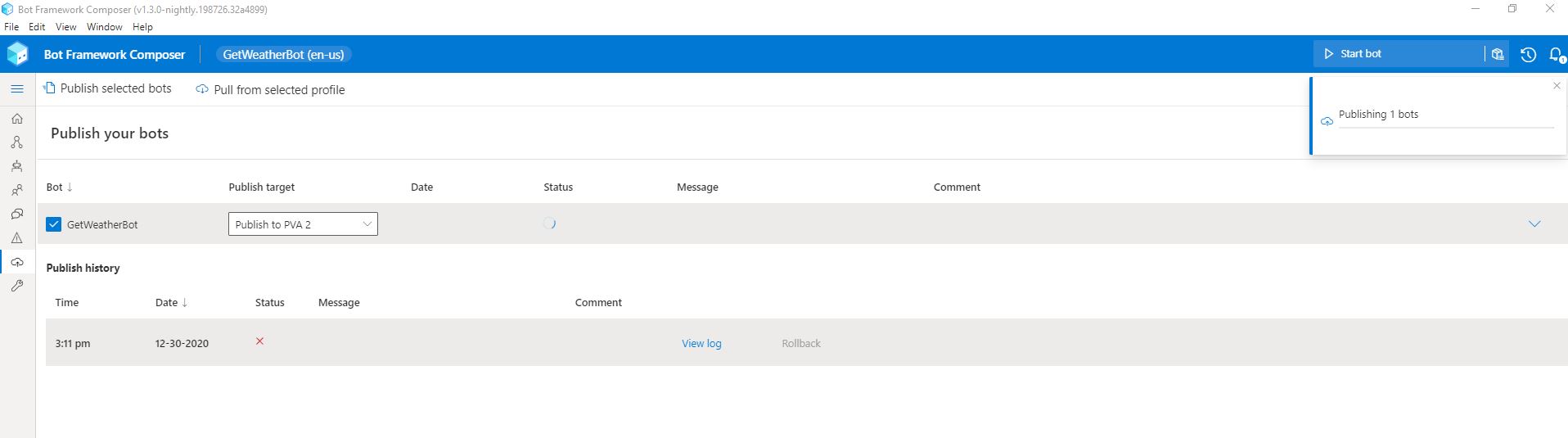Click the Status column header in bots table
Image resolution: width=1568 pixels, height=438 pixels.
pos(558,187)
